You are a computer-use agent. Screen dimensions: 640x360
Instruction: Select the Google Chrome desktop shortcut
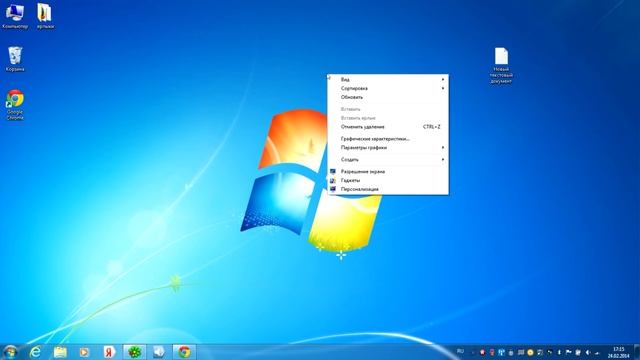[15, 105]
